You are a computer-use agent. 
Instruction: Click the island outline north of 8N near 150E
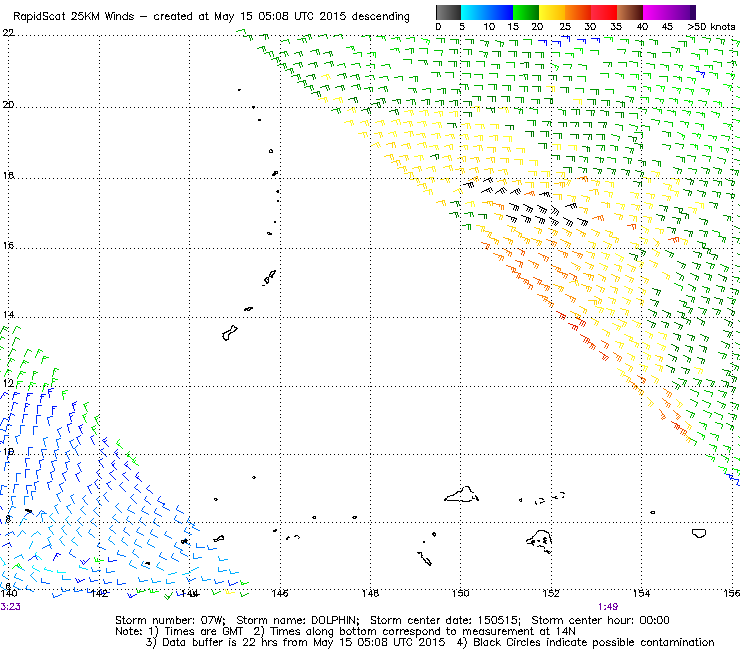coord(462,494)
